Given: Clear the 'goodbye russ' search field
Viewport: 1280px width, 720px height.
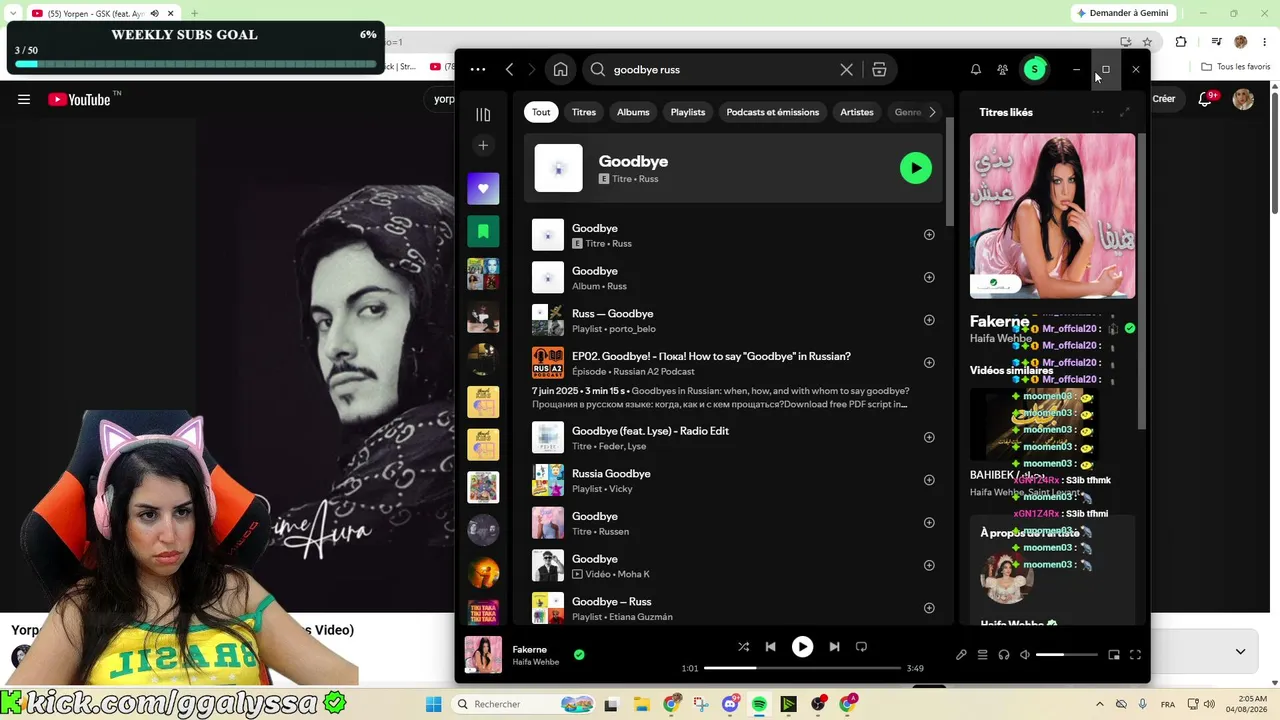Looking at the screenshot, I should 846,70.
